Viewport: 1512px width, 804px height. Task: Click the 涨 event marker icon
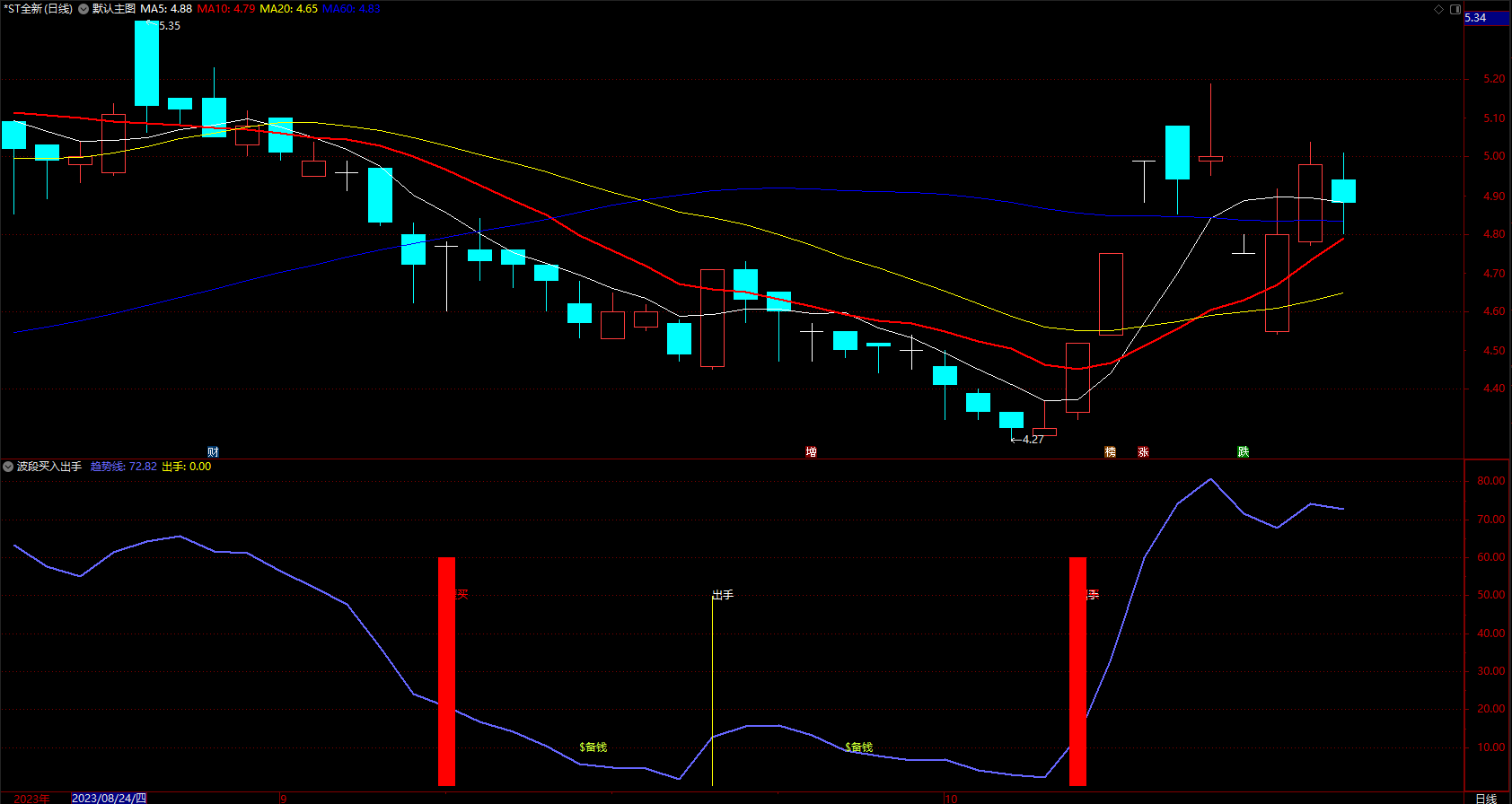click(x=1143, y=451)
